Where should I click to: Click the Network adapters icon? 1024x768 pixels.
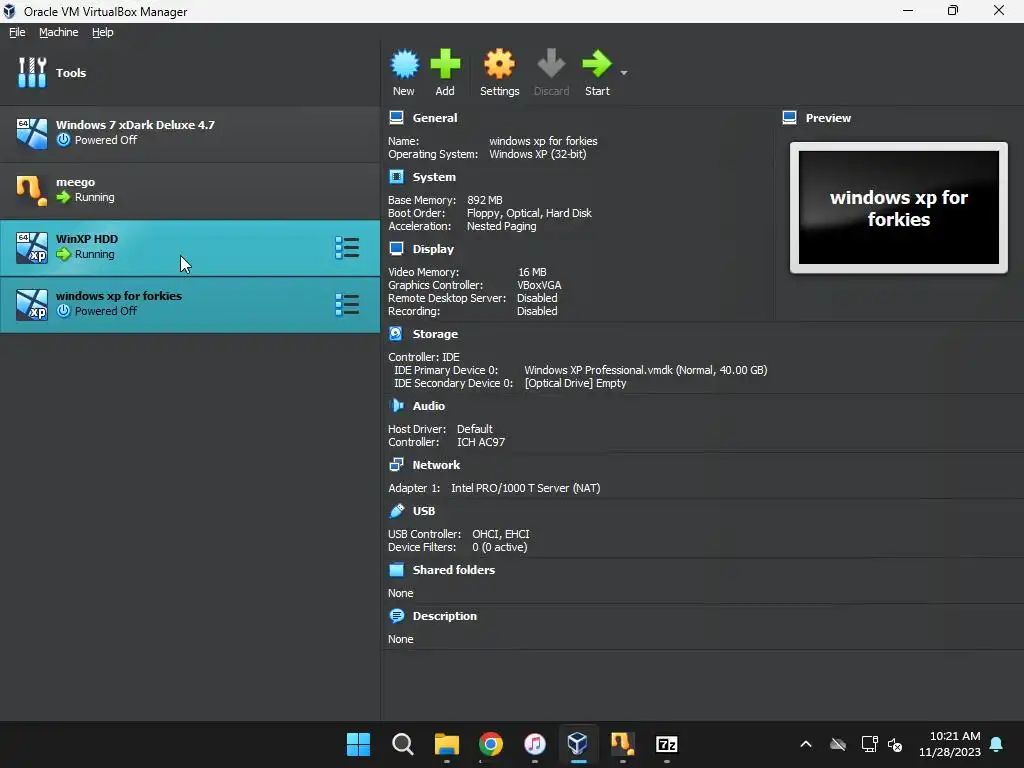[x=396, y=464]
